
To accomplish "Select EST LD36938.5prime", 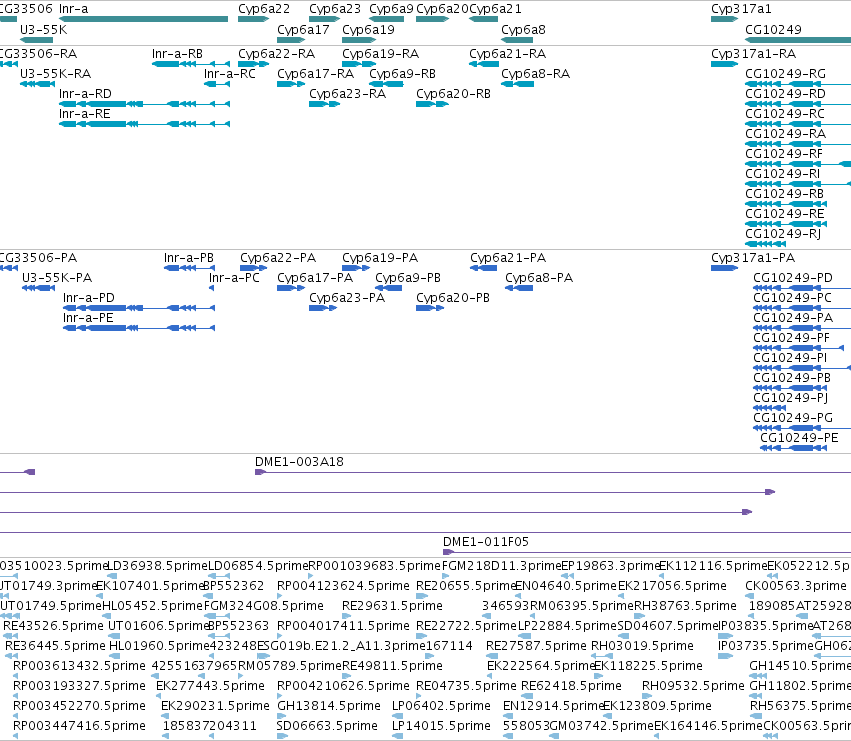I will [112, 576].
